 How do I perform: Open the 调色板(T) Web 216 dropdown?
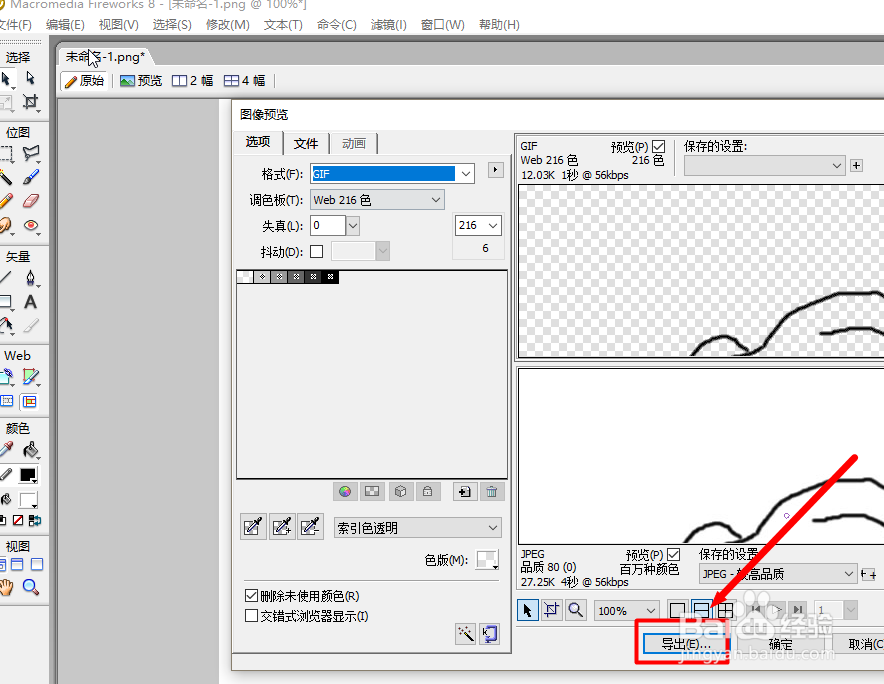pyautogui.click(x=437, y=199)
